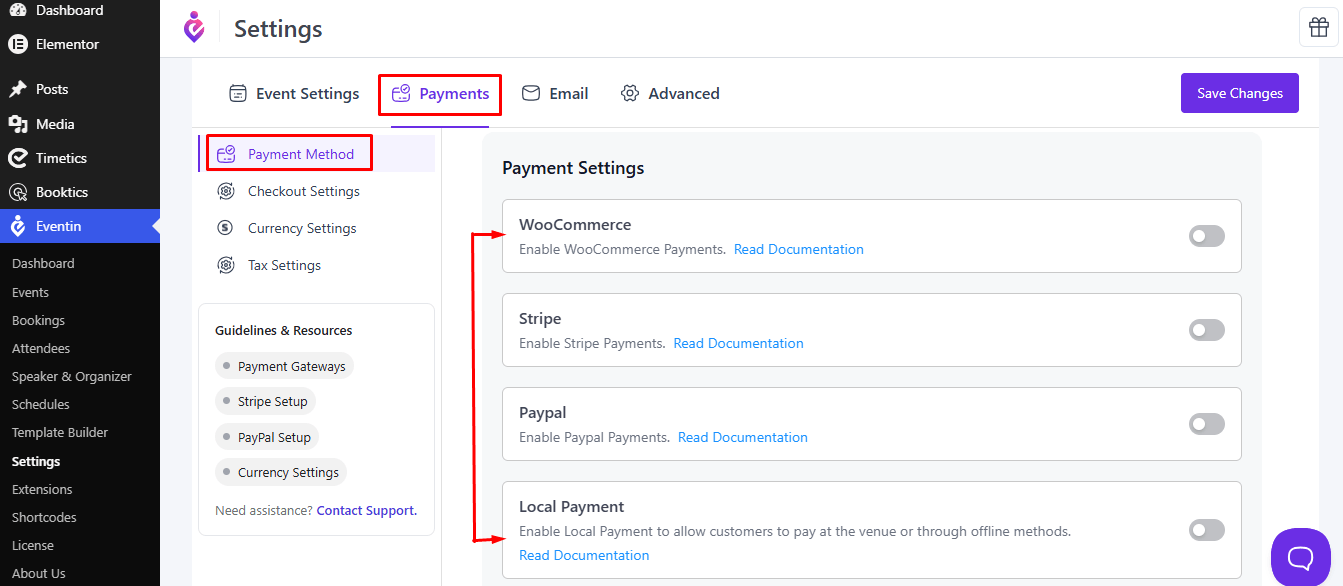Click the Event Settings calendar icon
1343x586 pixels.
click(x=238, y=93)
